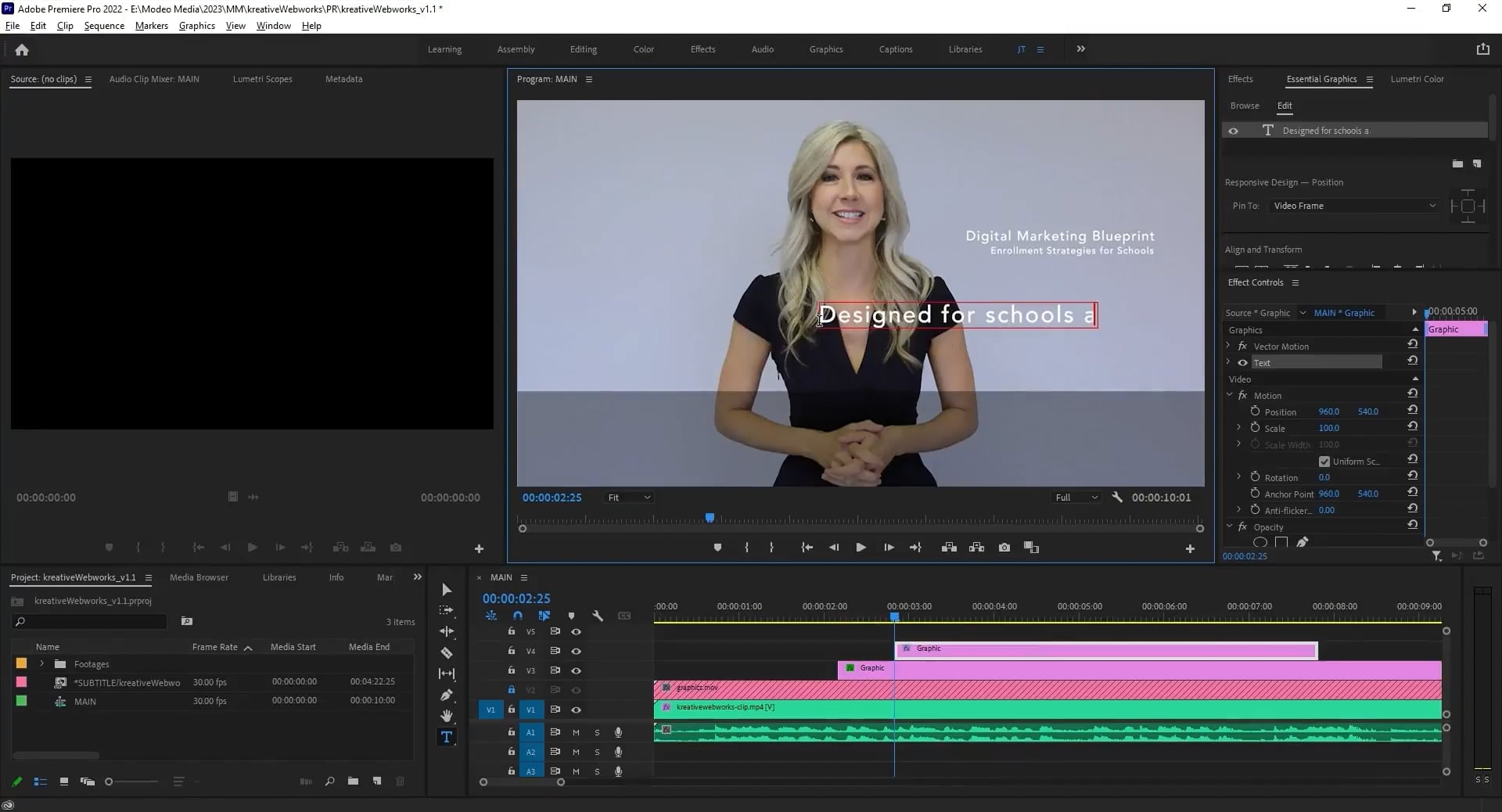Open the Graphics menu in the menu bar
The height and width of the screenshot is (812, 1502).
(x=196, y=25)
